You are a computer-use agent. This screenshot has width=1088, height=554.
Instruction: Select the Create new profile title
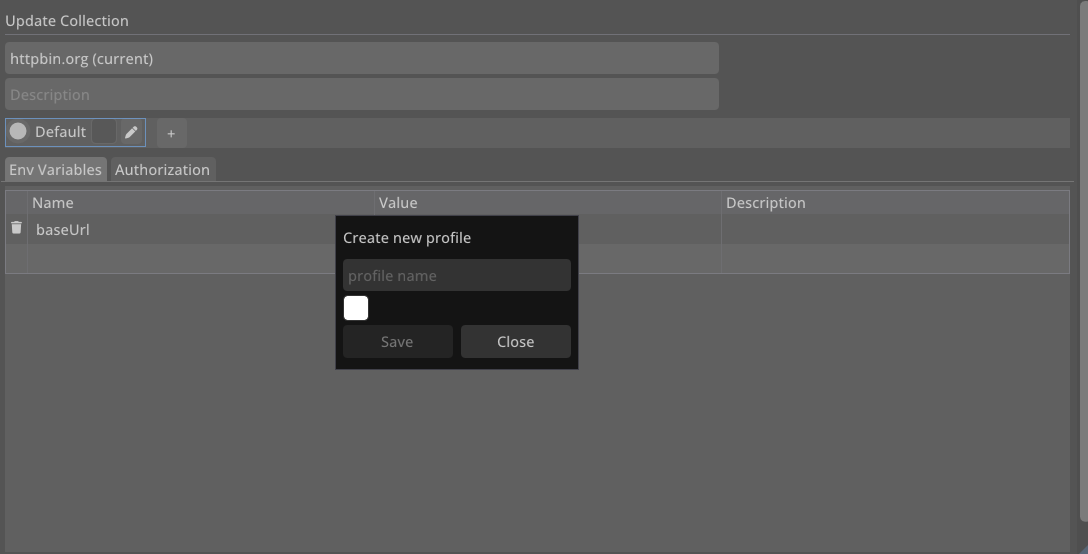407,237
